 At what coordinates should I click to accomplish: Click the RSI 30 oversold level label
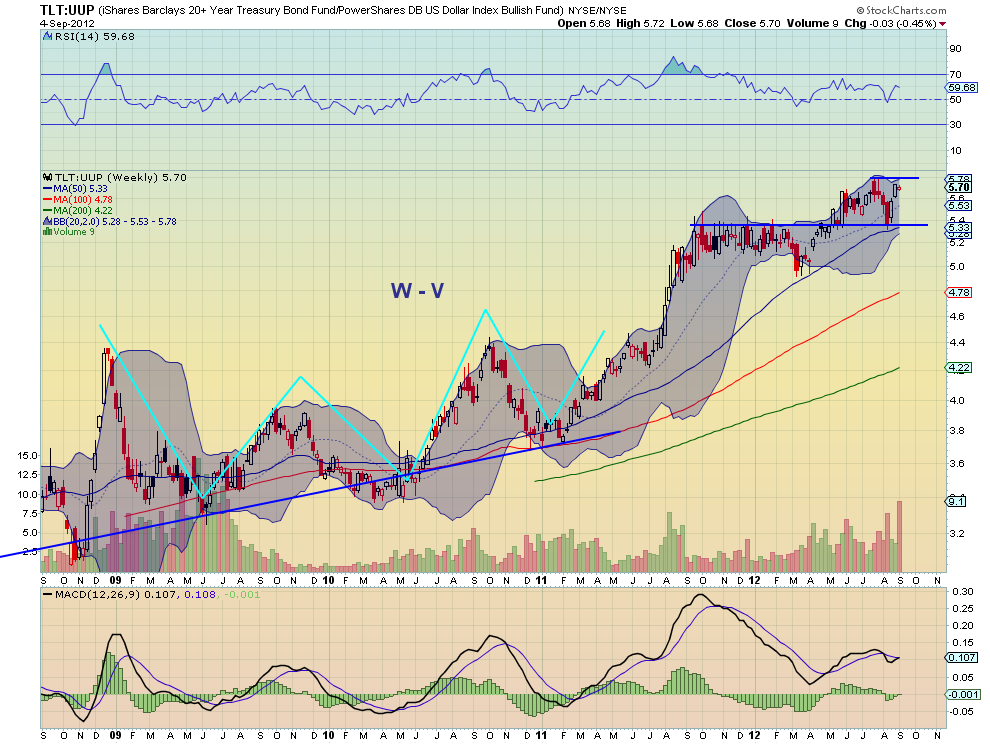tap(955, 125)
